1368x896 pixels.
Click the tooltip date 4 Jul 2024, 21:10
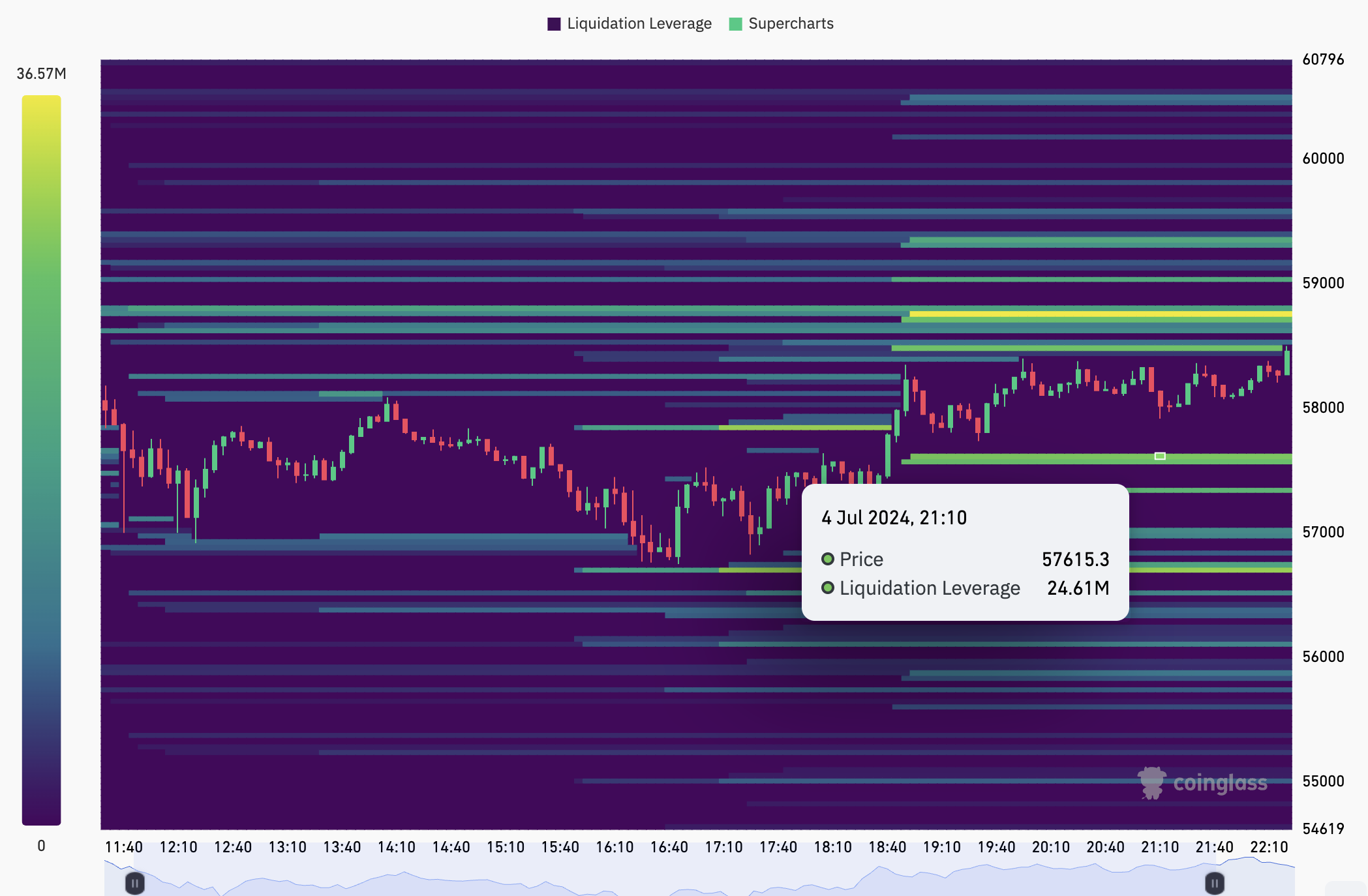tap(894, 518)
